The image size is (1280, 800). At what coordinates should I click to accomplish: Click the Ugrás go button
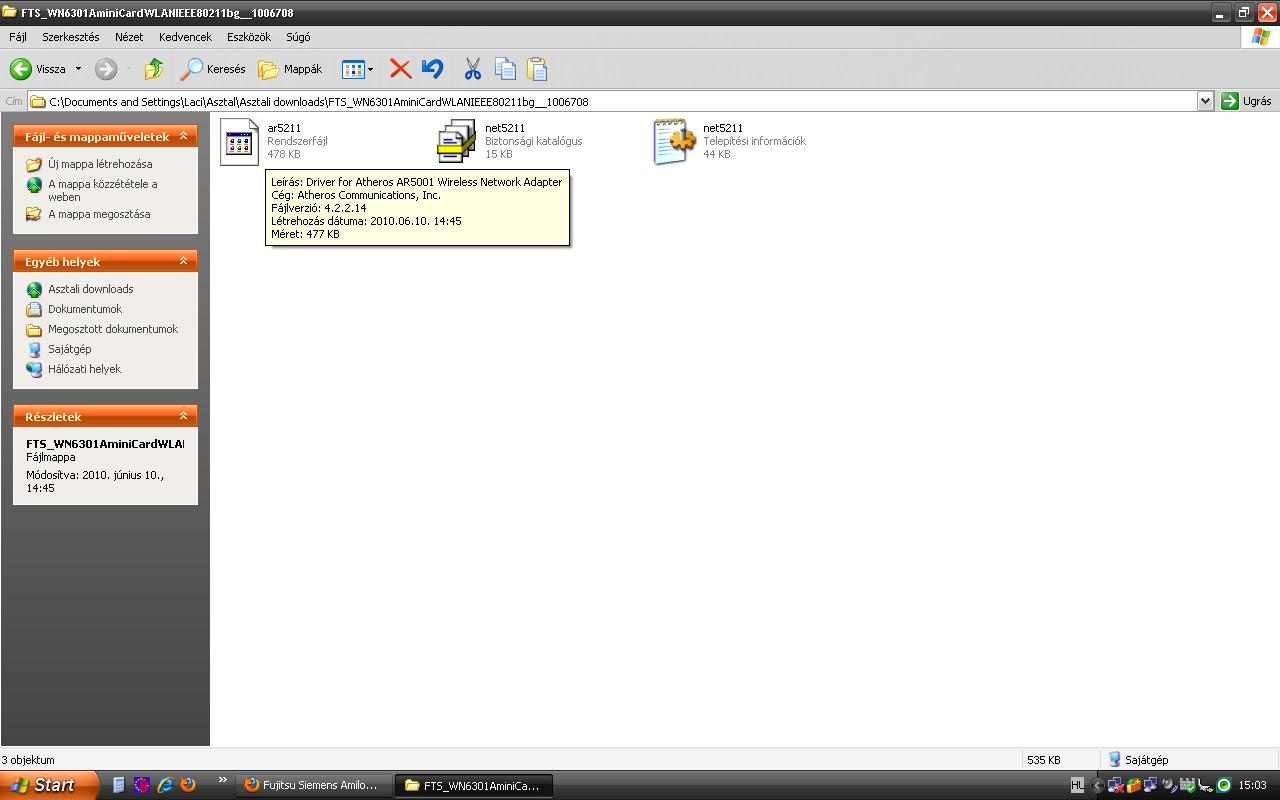click(x=1246, y=101)
